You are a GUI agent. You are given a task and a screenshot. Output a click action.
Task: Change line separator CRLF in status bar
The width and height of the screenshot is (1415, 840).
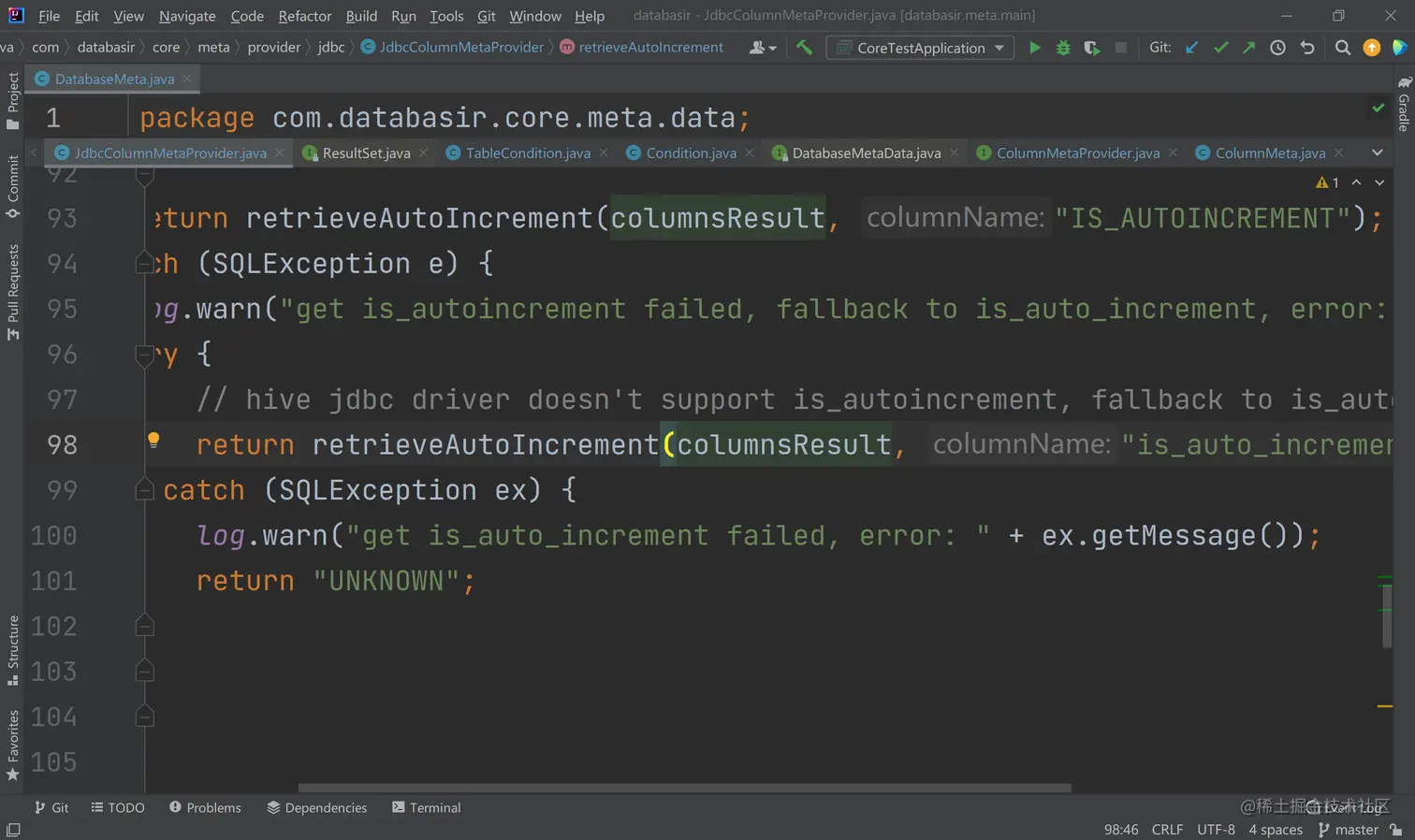[x=1167, y=830]
